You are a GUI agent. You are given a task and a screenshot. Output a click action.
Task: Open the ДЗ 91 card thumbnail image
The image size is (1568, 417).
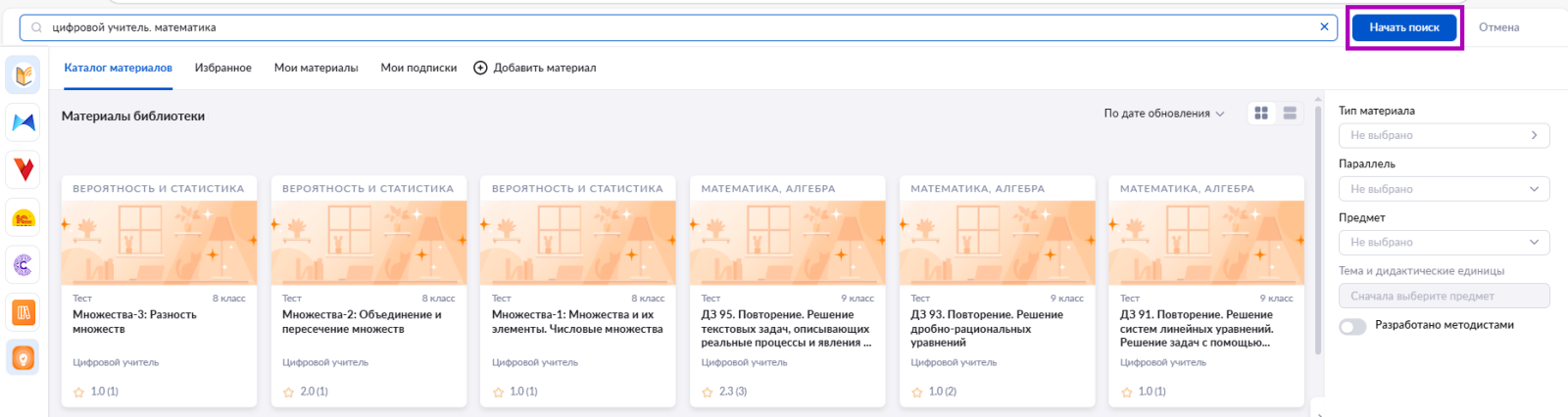1206,243
